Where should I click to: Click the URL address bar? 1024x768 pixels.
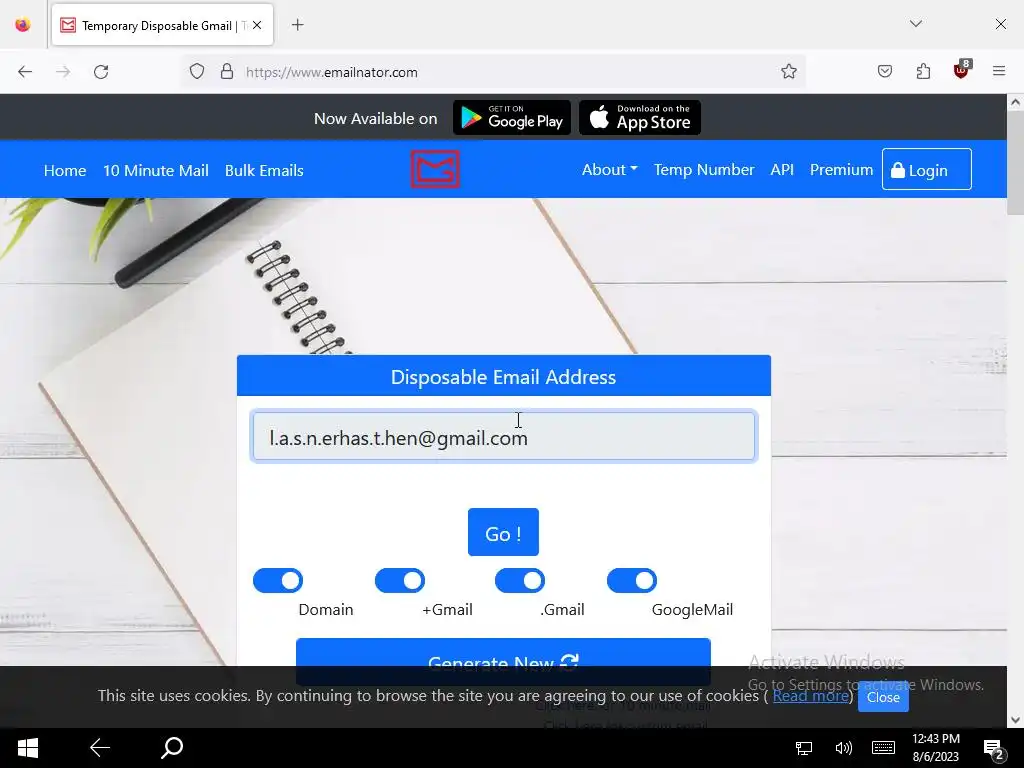pyautogui.click(x=494, y=72)
